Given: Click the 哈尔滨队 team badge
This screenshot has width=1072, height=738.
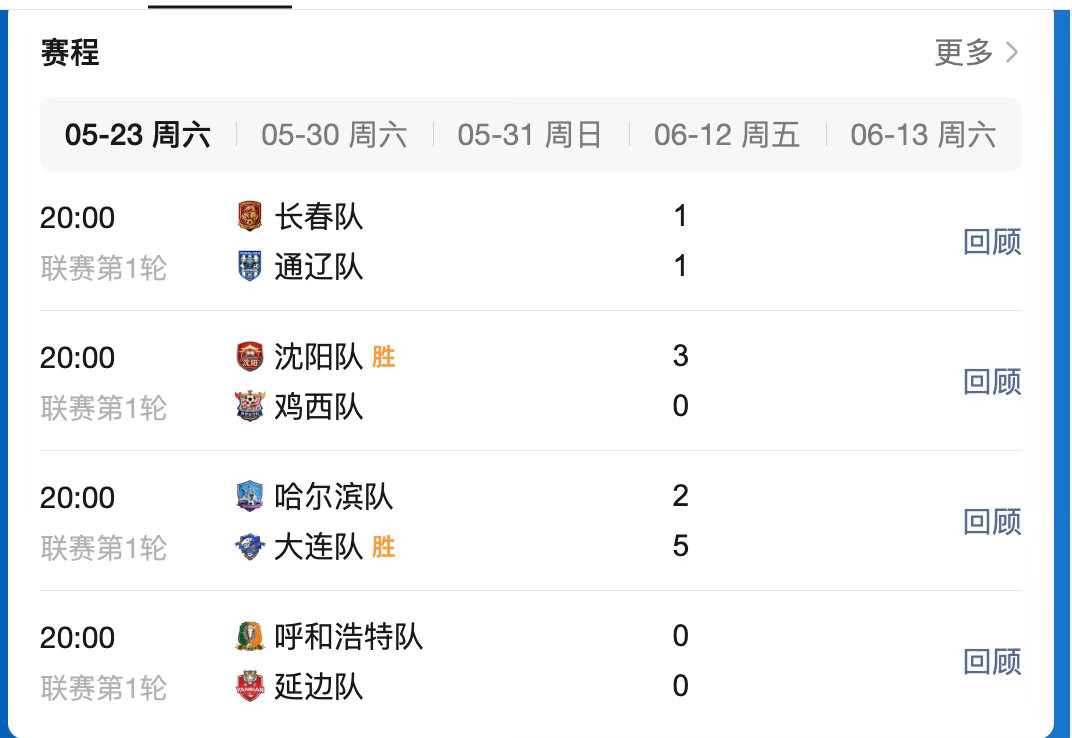Looking at the screenshot, I should click(x=250, y=497).
